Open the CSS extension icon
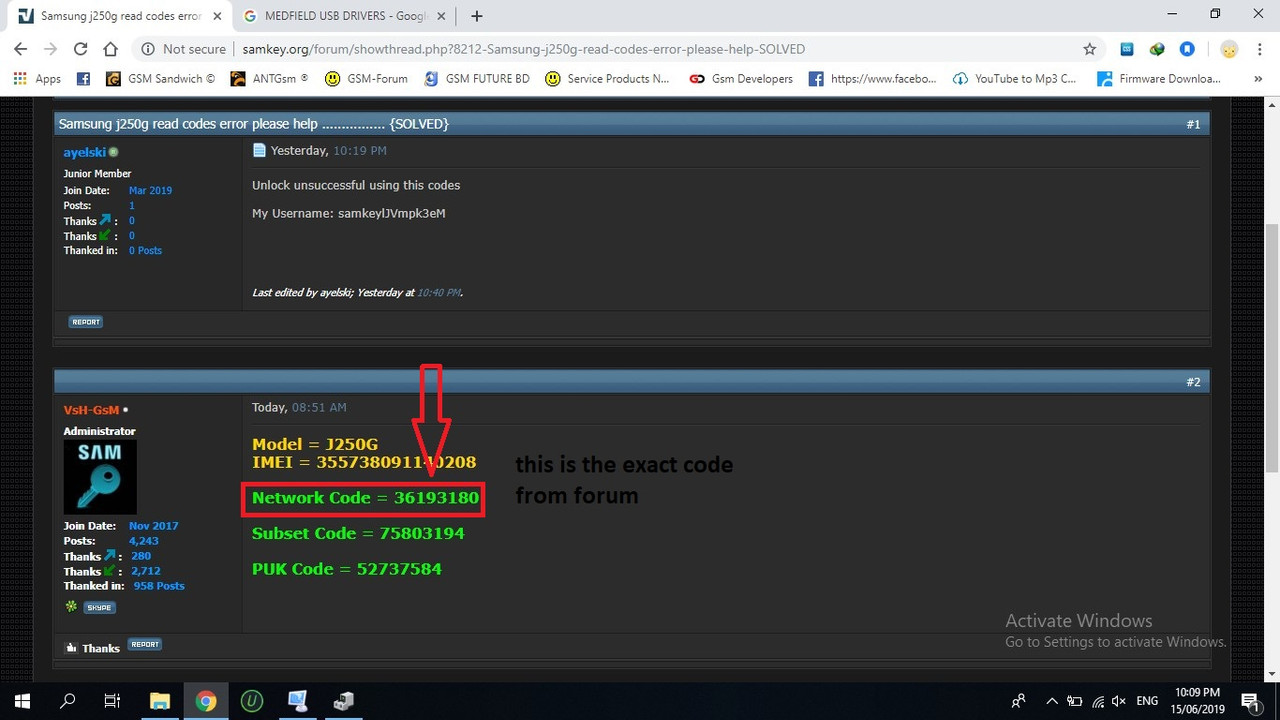The width and height of the screenshot is (1280, 720). 1127,49
